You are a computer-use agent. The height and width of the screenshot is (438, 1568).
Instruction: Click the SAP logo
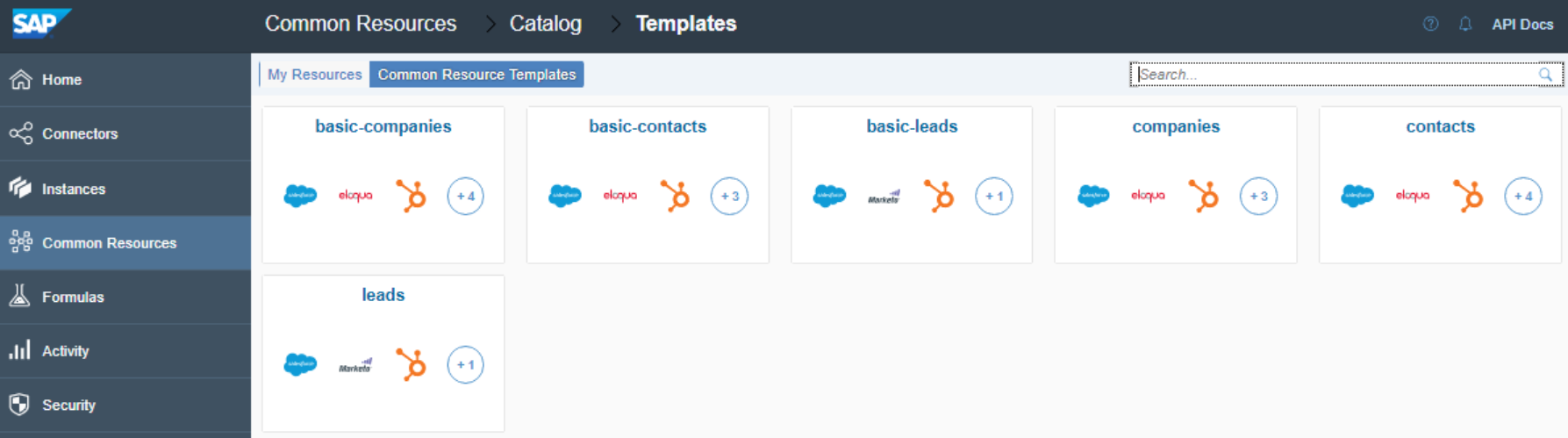(39, 23)
